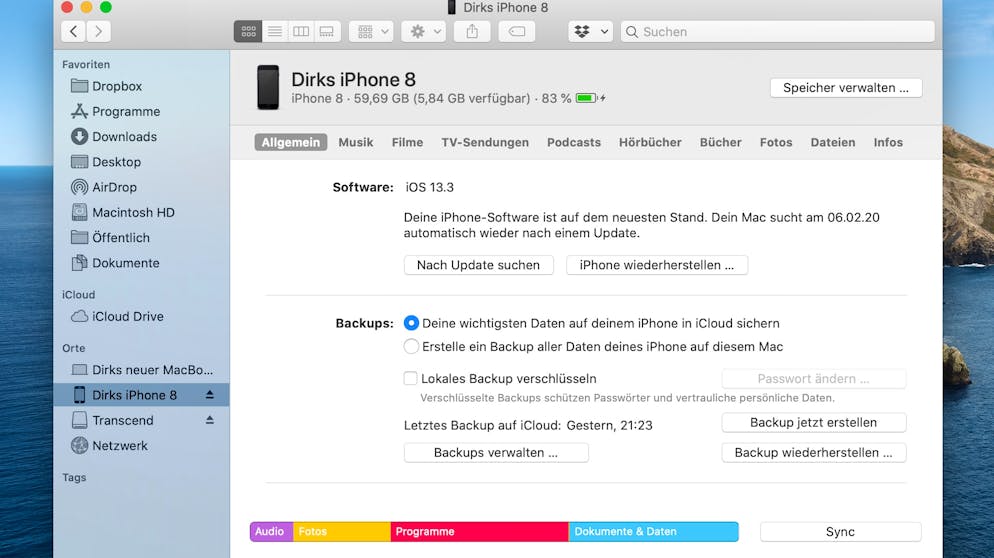Open the group-by arrangement dropdown

pyautogui.click(x=371, y=31)
